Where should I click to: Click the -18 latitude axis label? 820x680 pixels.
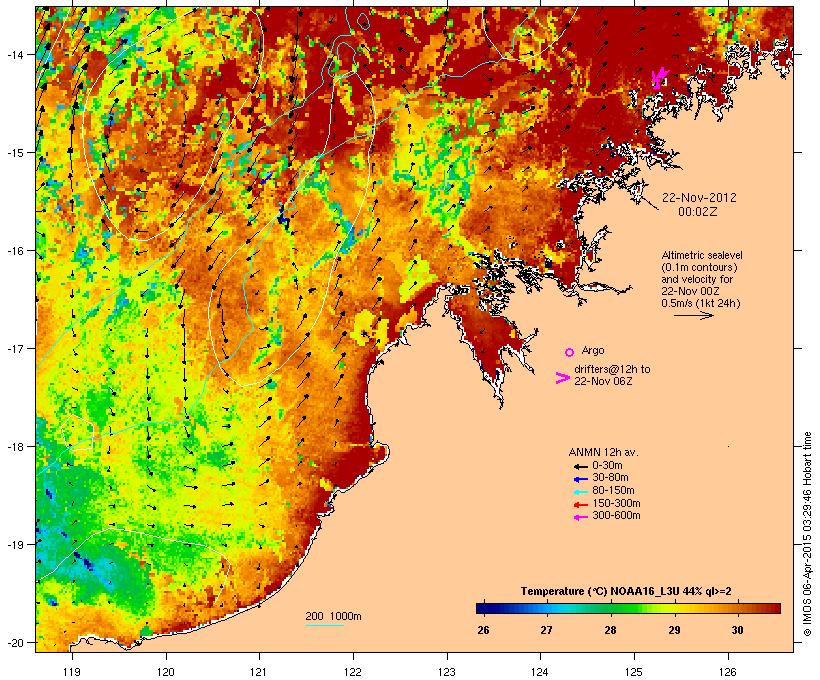14,446
